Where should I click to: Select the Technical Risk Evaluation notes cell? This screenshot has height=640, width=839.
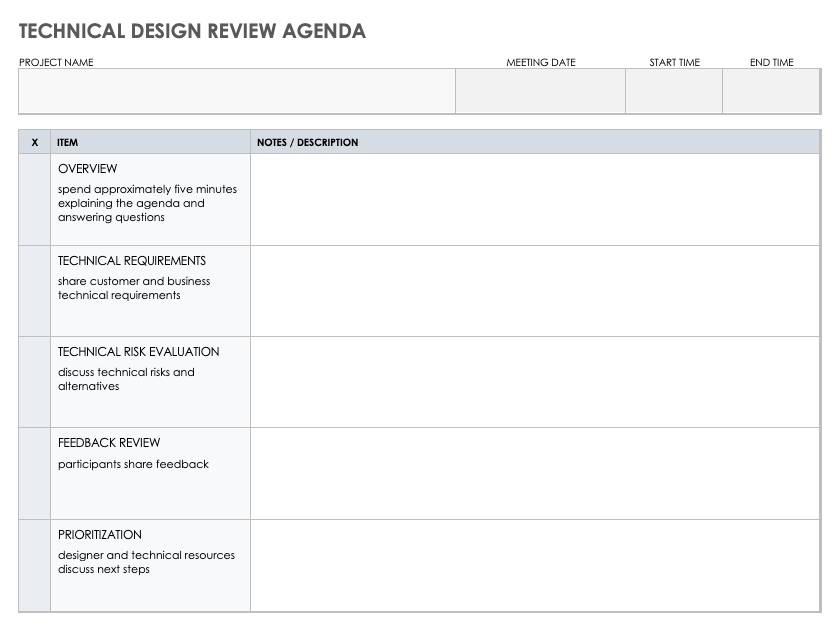click(534, 382)
